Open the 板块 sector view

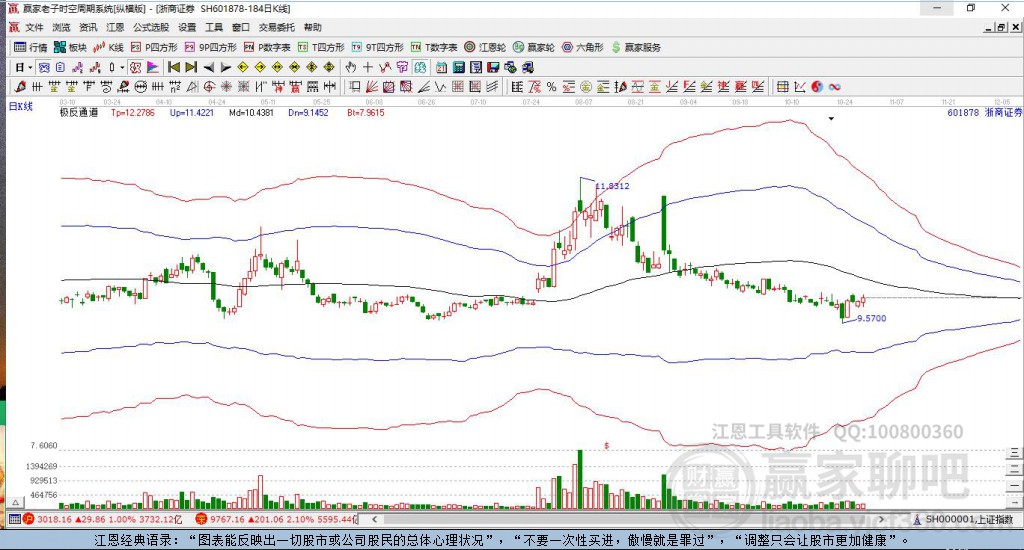click(70, 47)
